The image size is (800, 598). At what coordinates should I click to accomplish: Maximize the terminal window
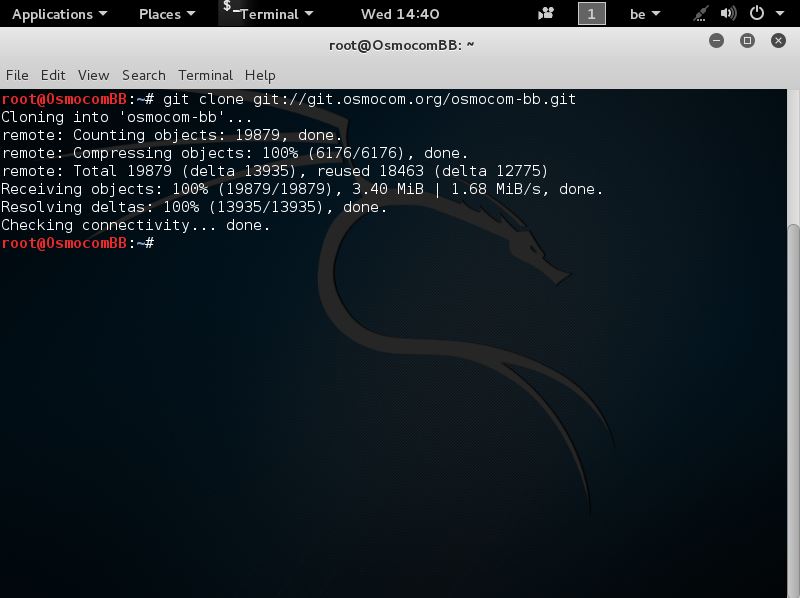[747, 41]
